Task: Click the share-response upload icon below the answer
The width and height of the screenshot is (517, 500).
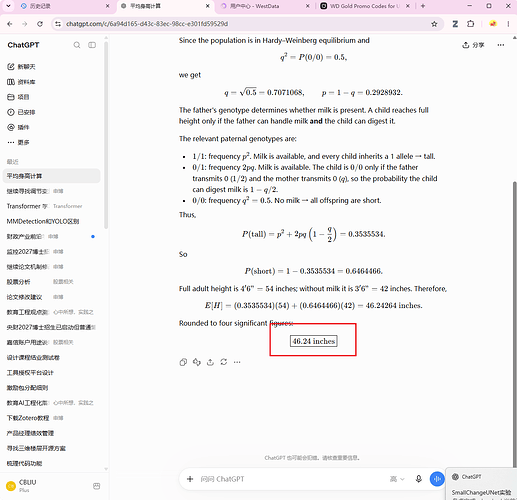Action: [210, 362]
